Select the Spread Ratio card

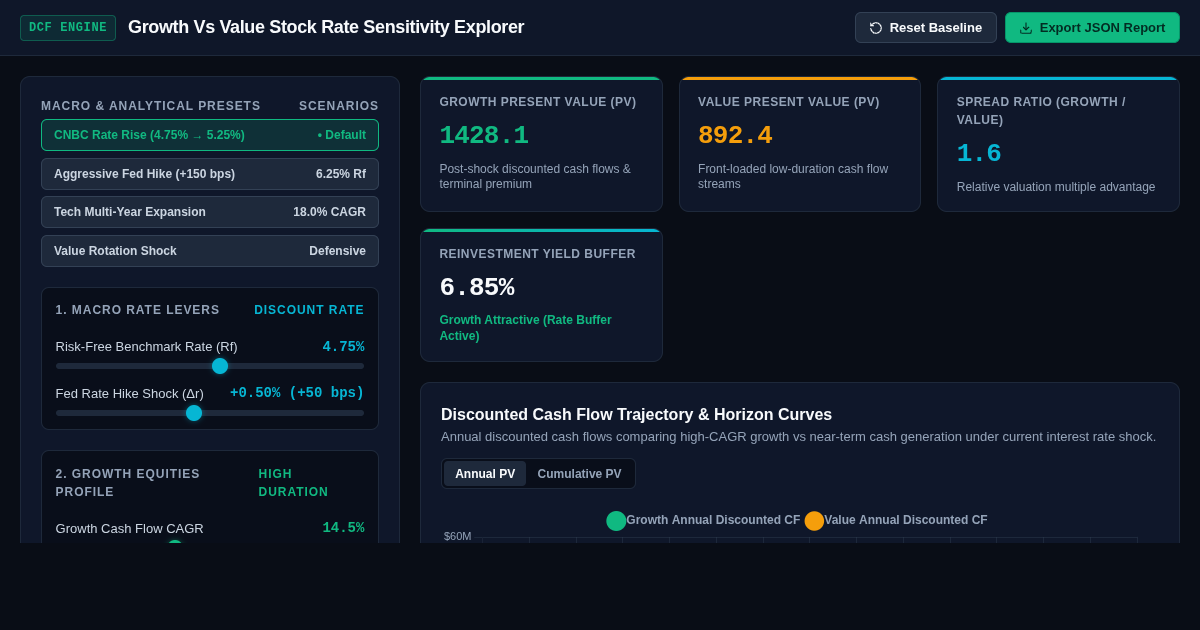pyautogui.click(x=1058, y=144)
